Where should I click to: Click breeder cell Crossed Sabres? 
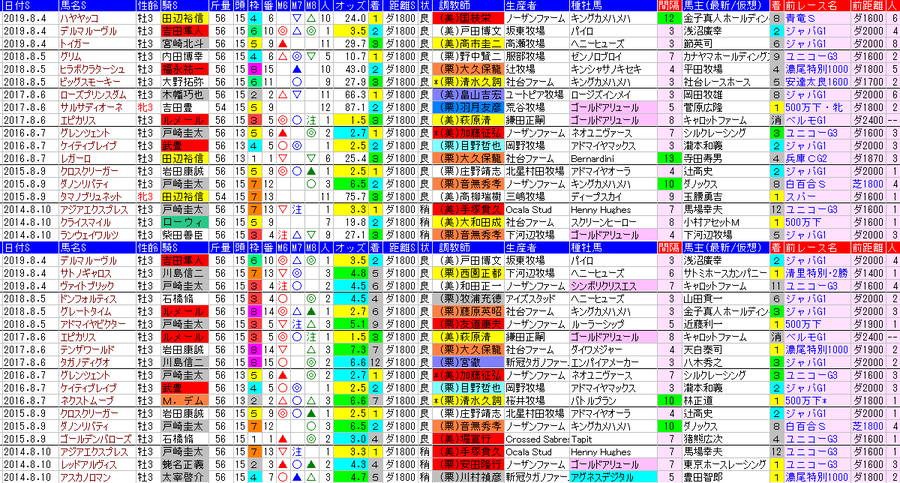click(x=536, y=439)
